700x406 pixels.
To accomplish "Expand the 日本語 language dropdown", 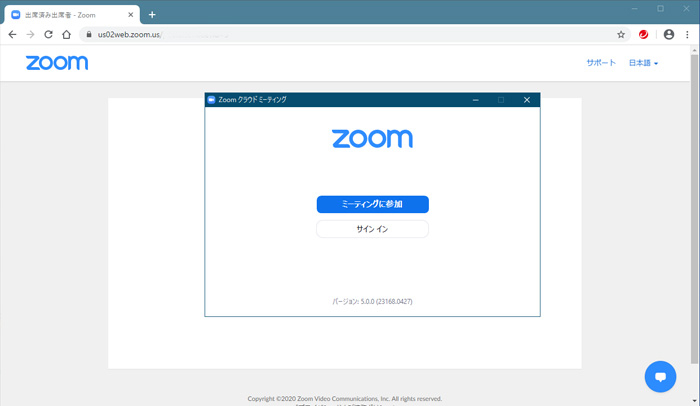I will [643, 63].
